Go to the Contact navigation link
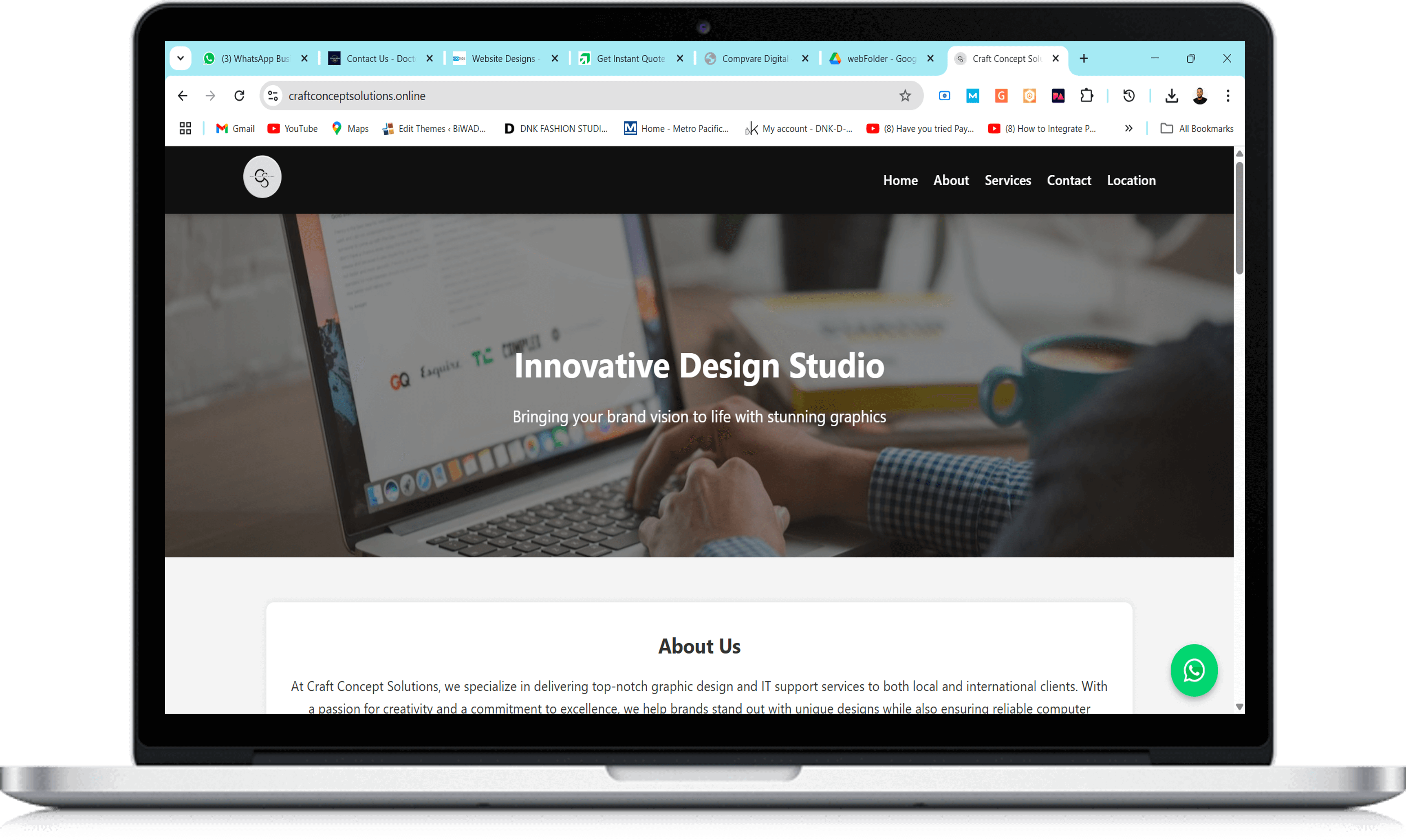Screen dimensions: 1406x840 (1069, 180)
